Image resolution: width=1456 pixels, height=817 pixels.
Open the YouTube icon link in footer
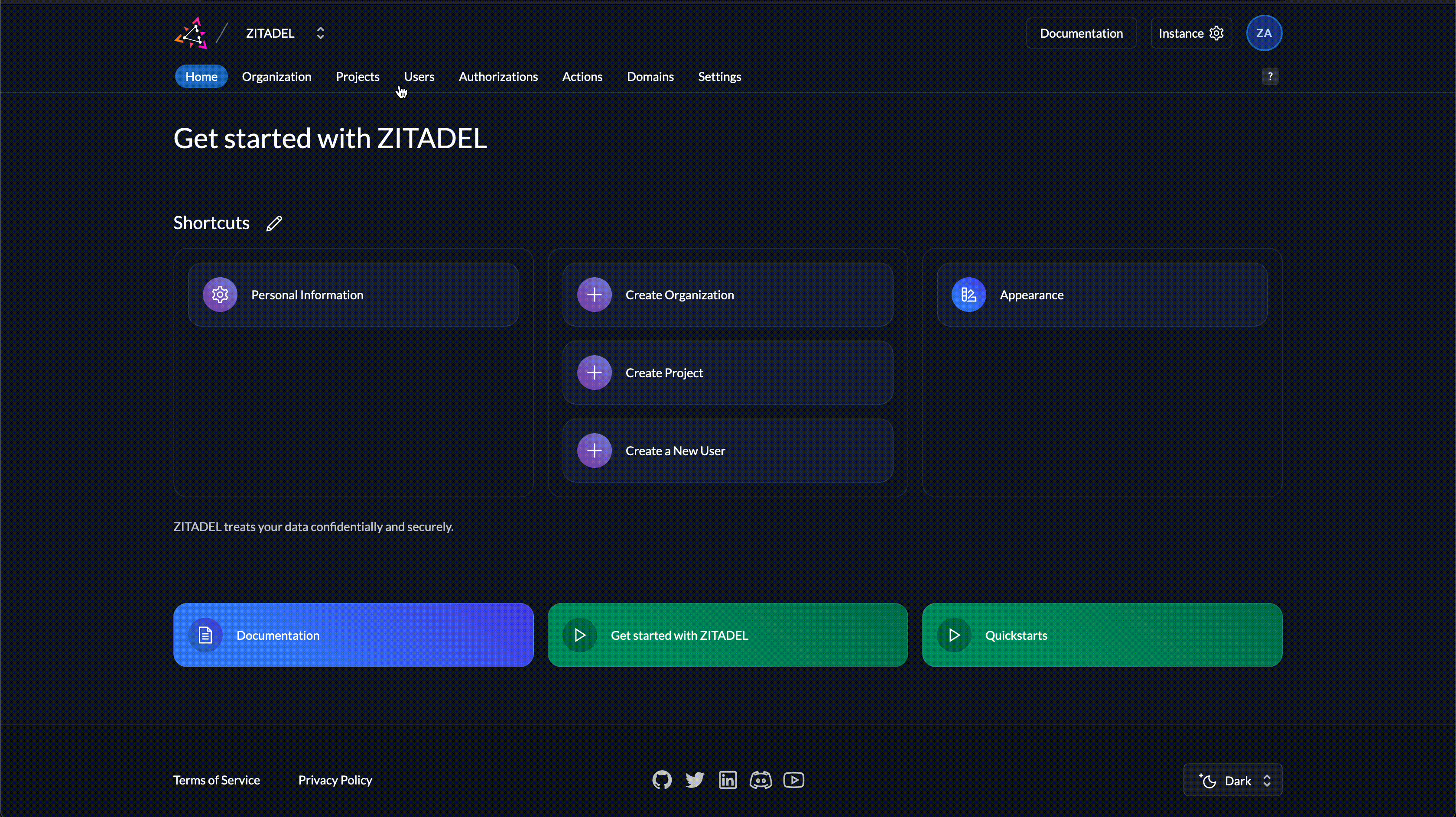(x=793, y=780)
